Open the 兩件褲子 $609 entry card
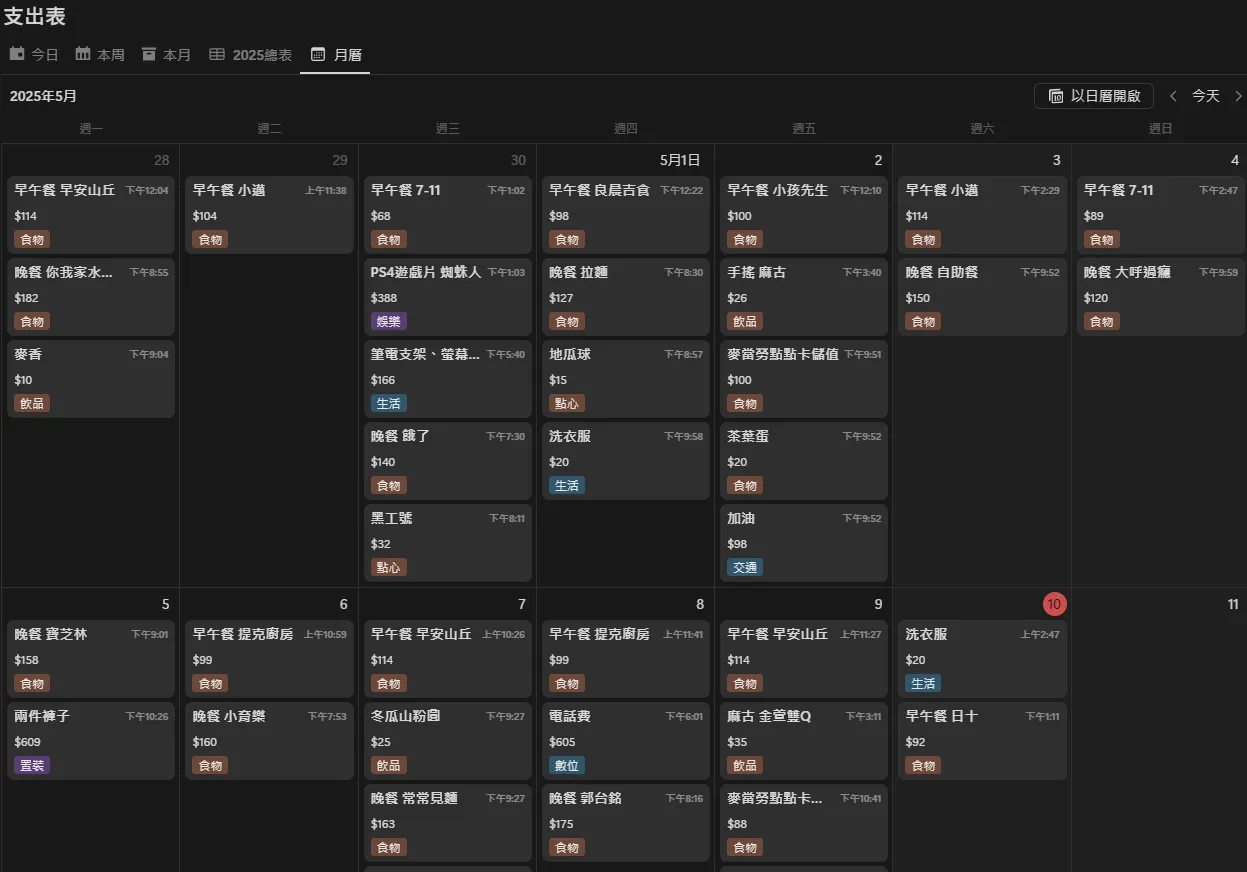 point(91,741)
